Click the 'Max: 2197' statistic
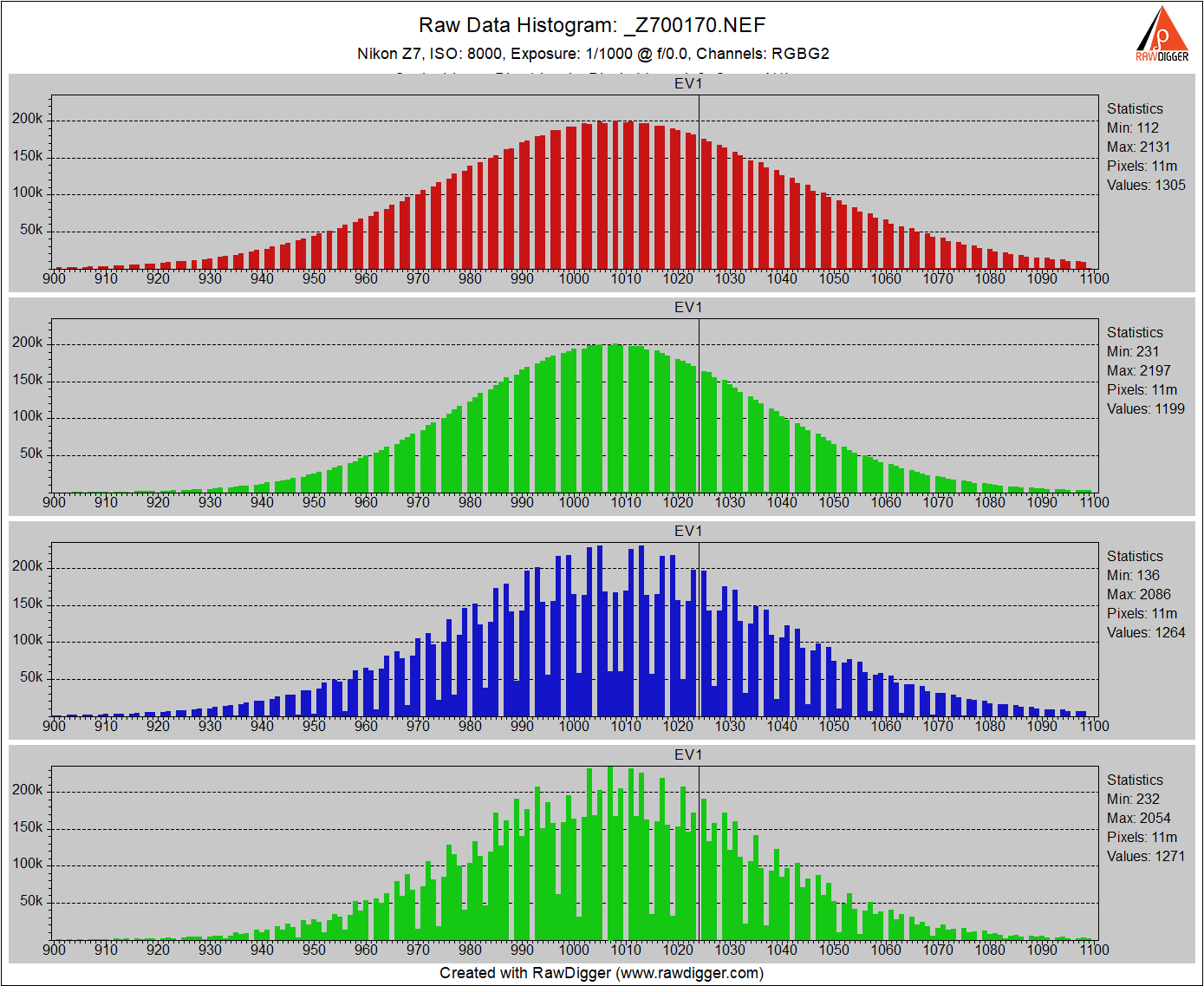 (x=1139, y=371)
